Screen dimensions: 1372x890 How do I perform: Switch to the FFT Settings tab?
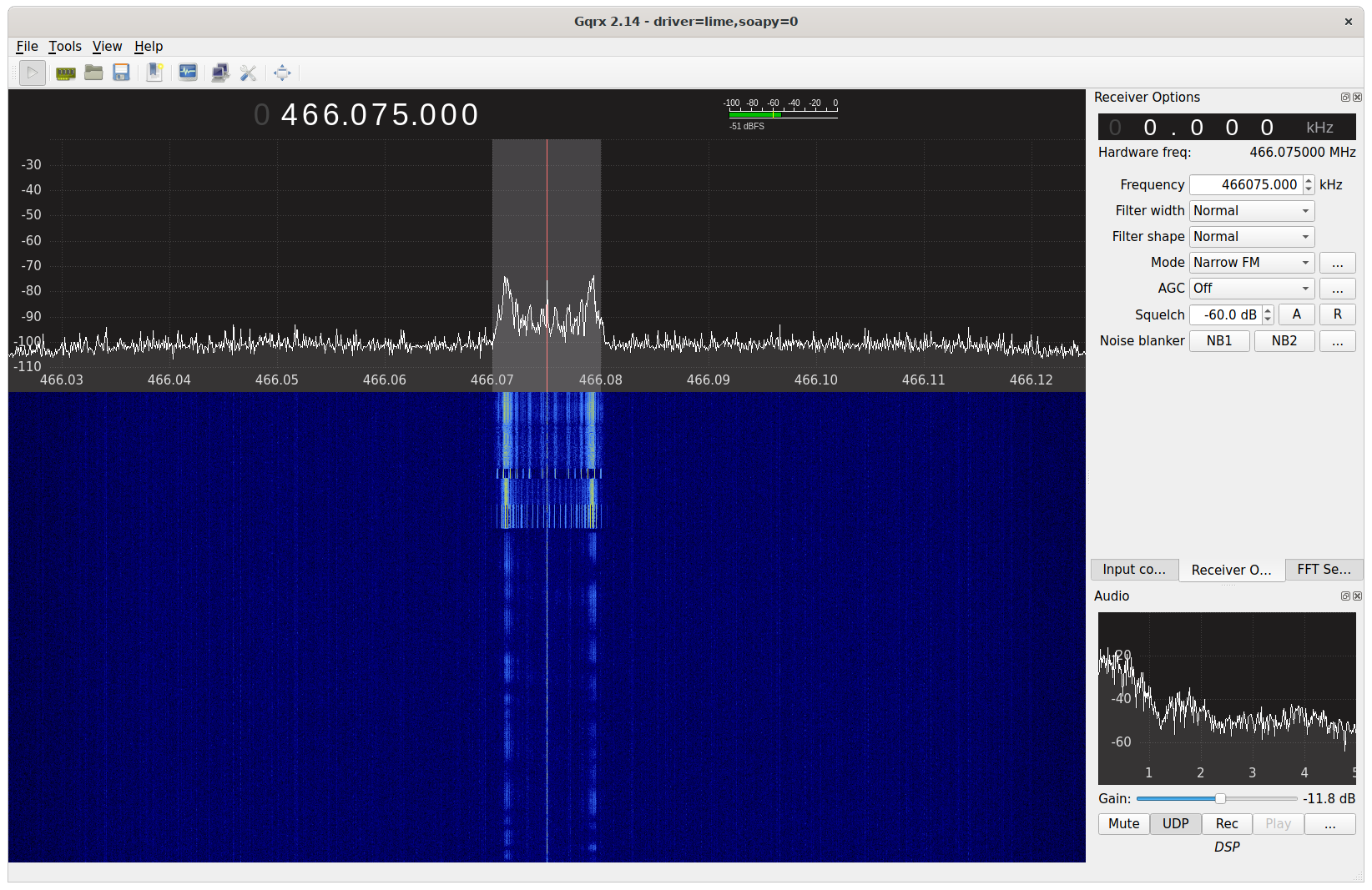point(1324,570)
